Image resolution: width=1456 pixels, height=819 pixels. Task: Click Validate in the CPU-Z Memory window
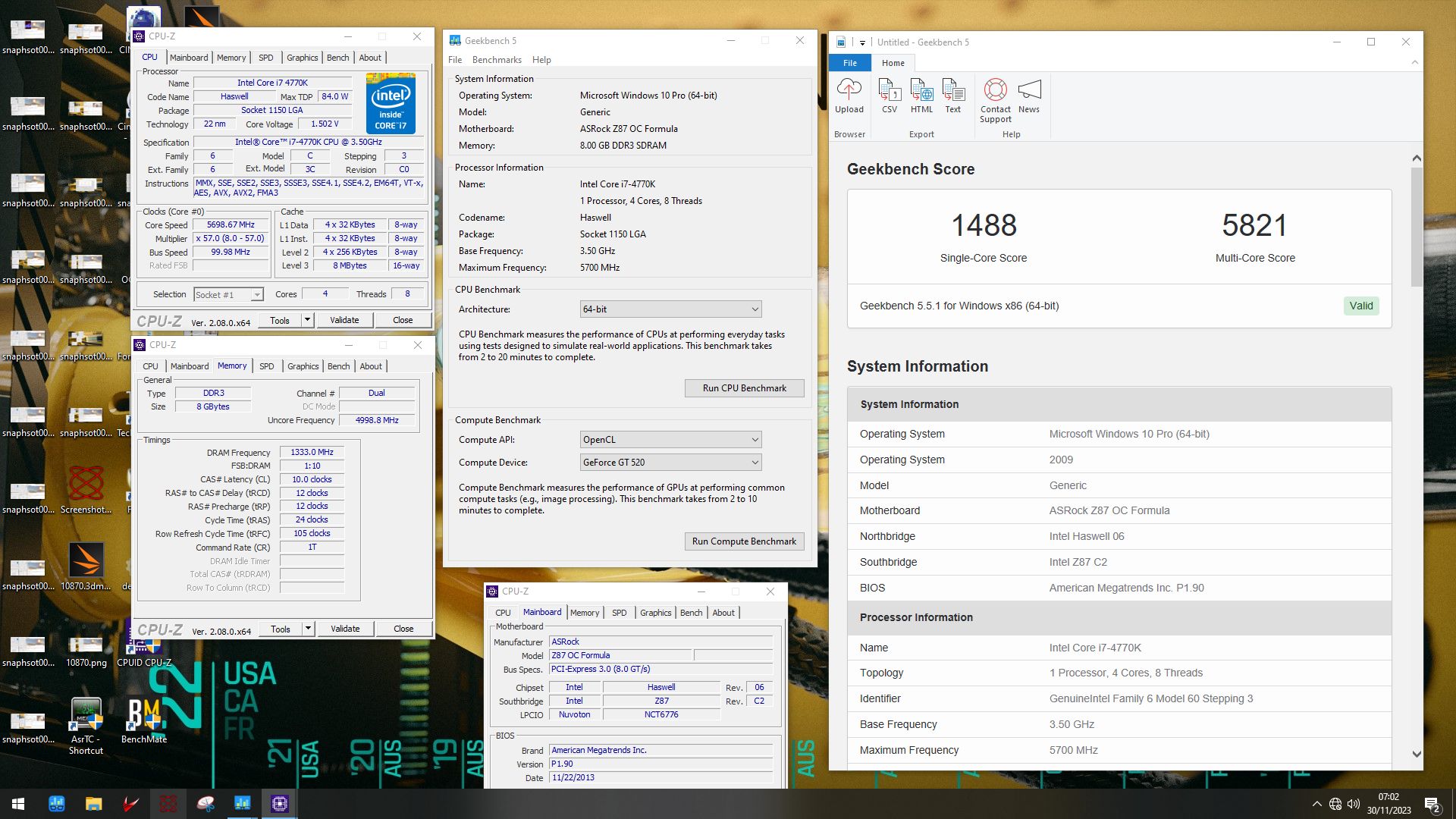345,629
